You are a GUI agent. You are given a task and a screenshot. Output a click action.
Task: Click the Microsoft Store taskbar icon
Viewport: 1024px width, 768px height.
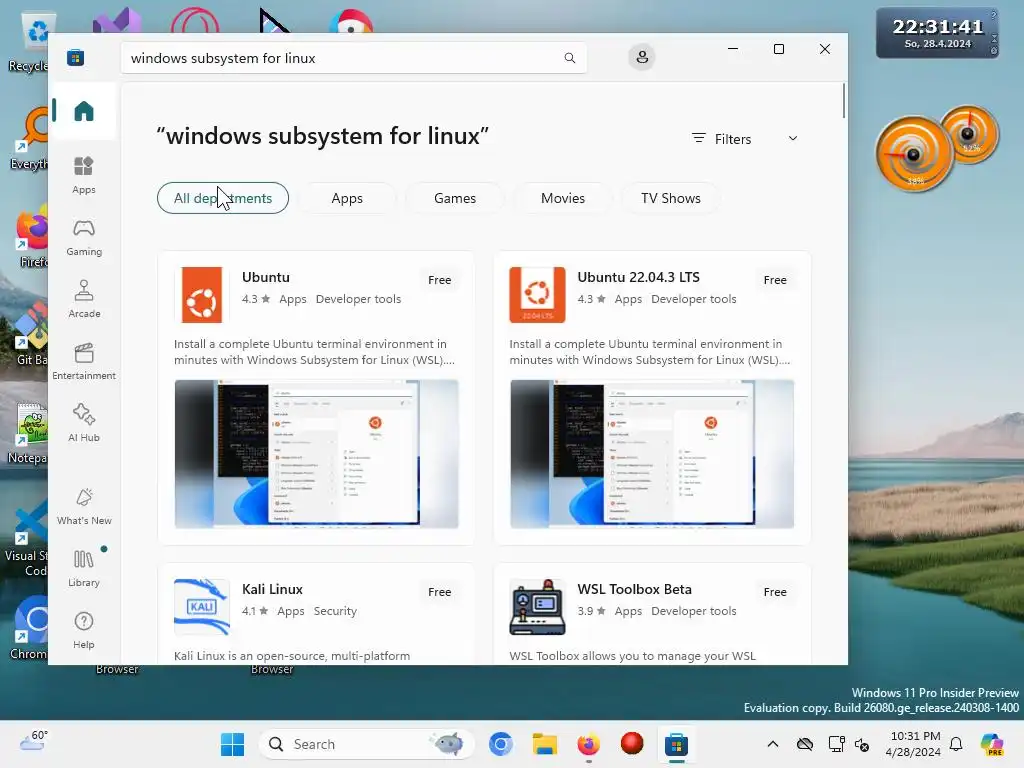[677, 744]
